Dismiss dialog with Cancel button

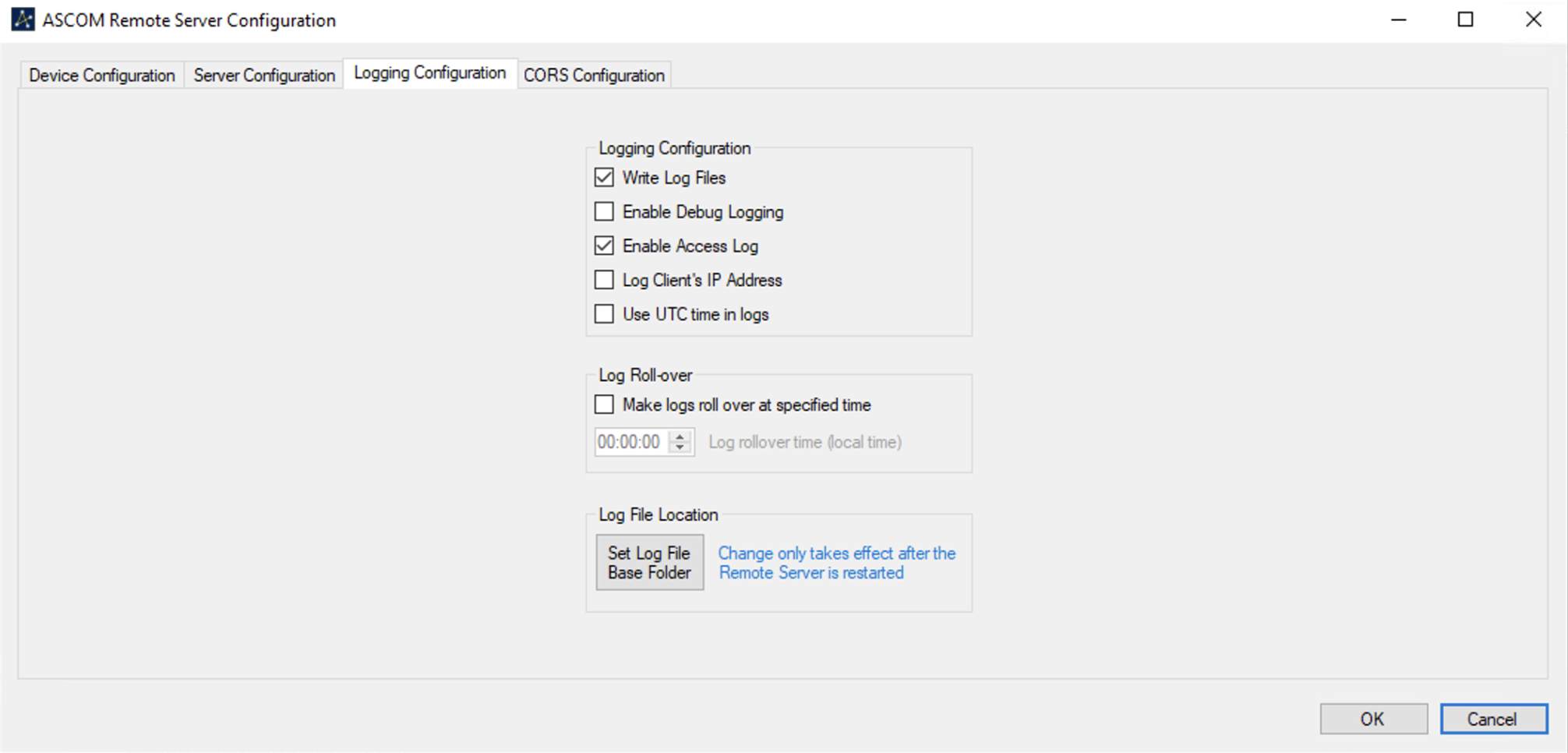point(1493,719)
